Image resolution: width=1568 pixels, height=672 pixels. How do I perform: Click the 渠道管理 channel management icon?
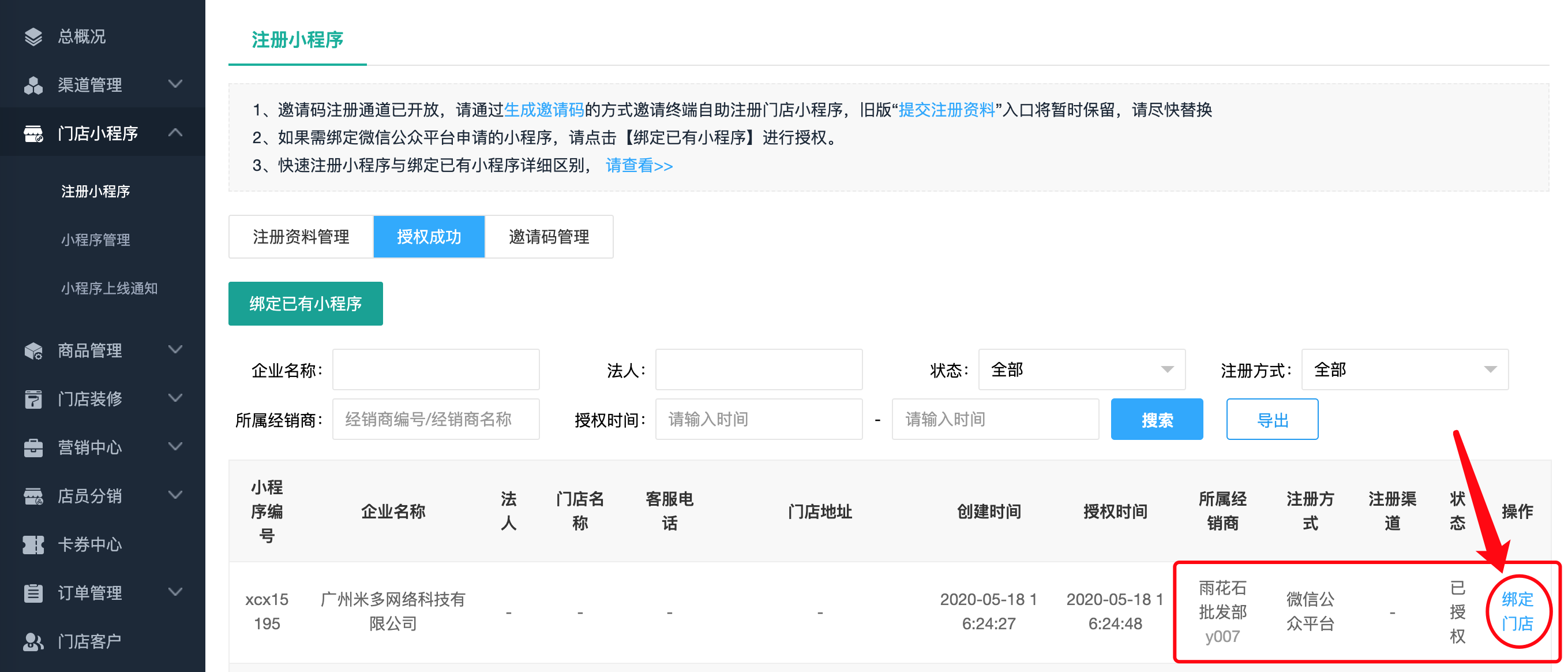(x=33, y=85)
